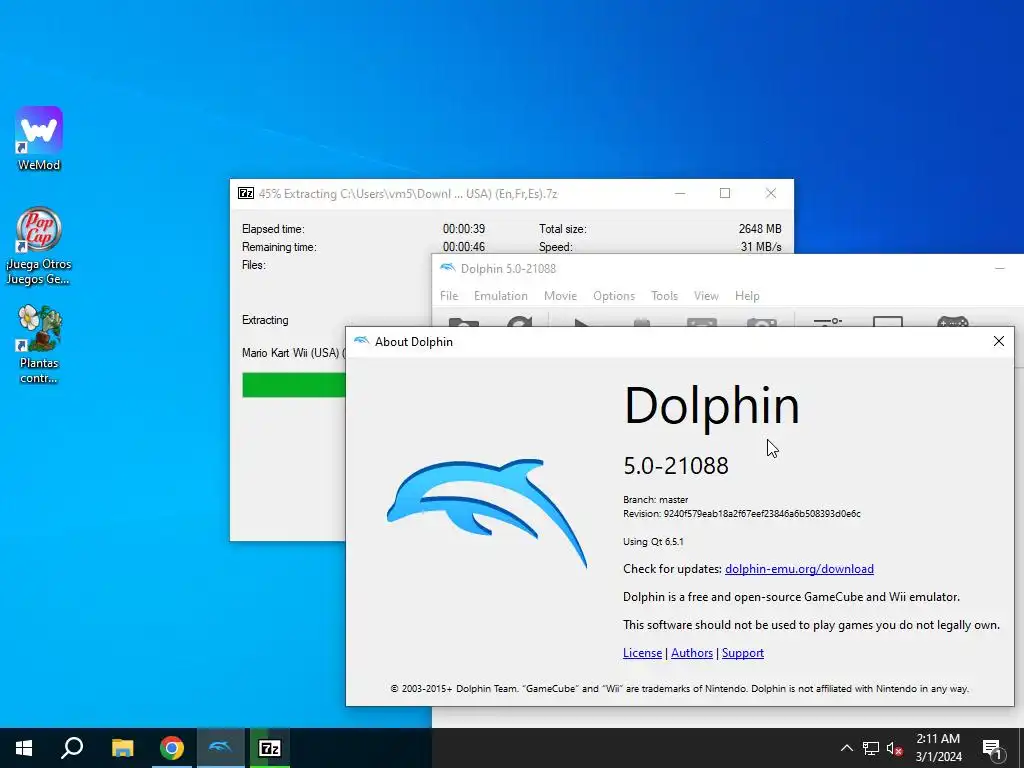This screenshot has width=1024, height=768.
Task: Open the Support link
Action: coord(743,653)
